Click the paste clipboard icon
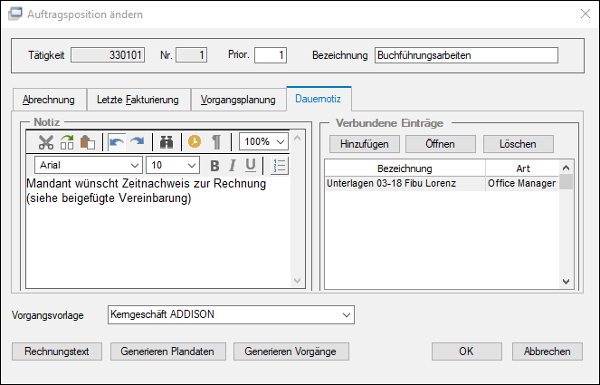Screen dimensions: 600x385 pyautogui.click(x=87, y=142)
